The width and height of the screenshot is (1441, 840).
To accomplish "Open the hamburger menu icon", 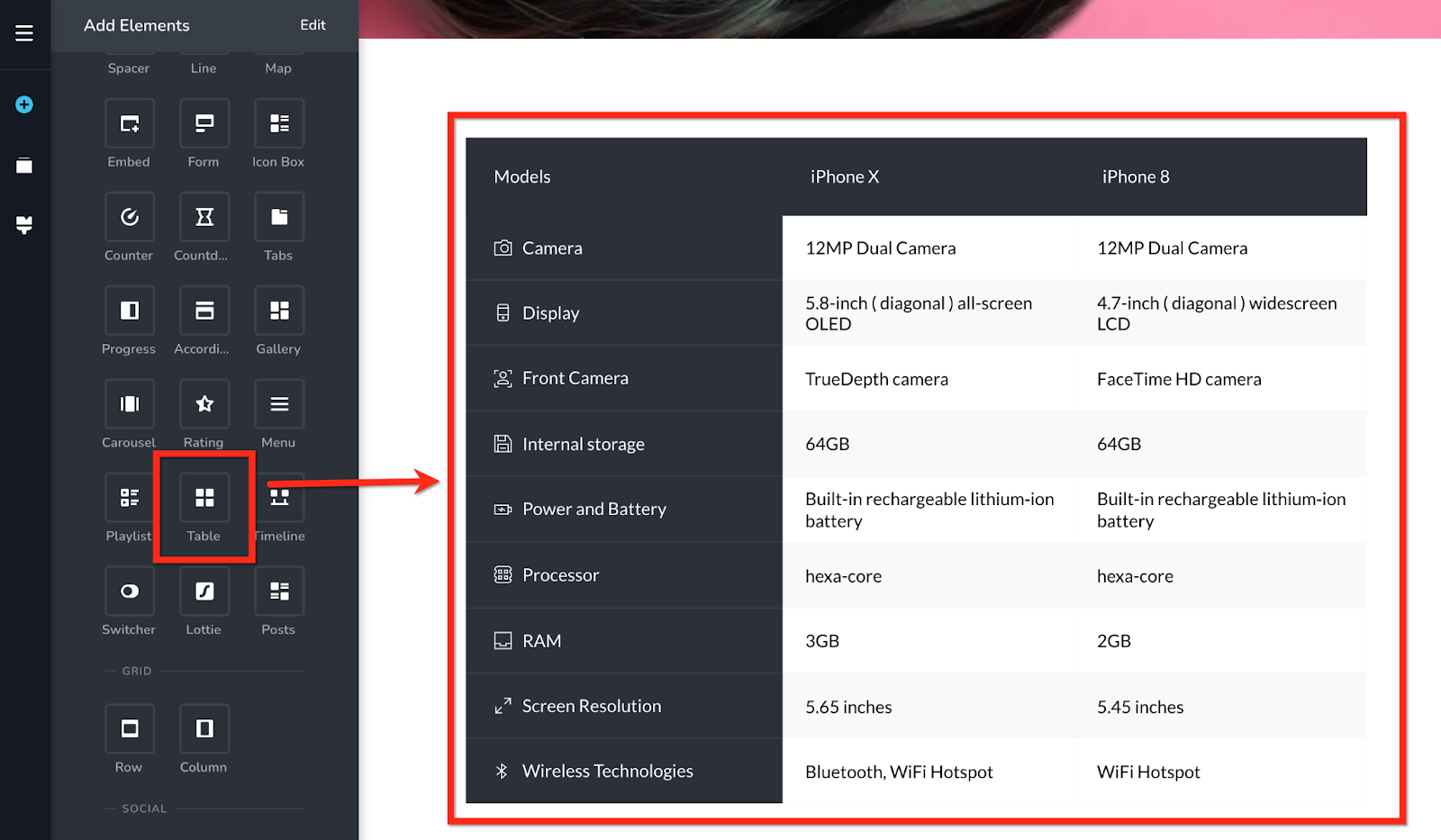I will (24, 33).
